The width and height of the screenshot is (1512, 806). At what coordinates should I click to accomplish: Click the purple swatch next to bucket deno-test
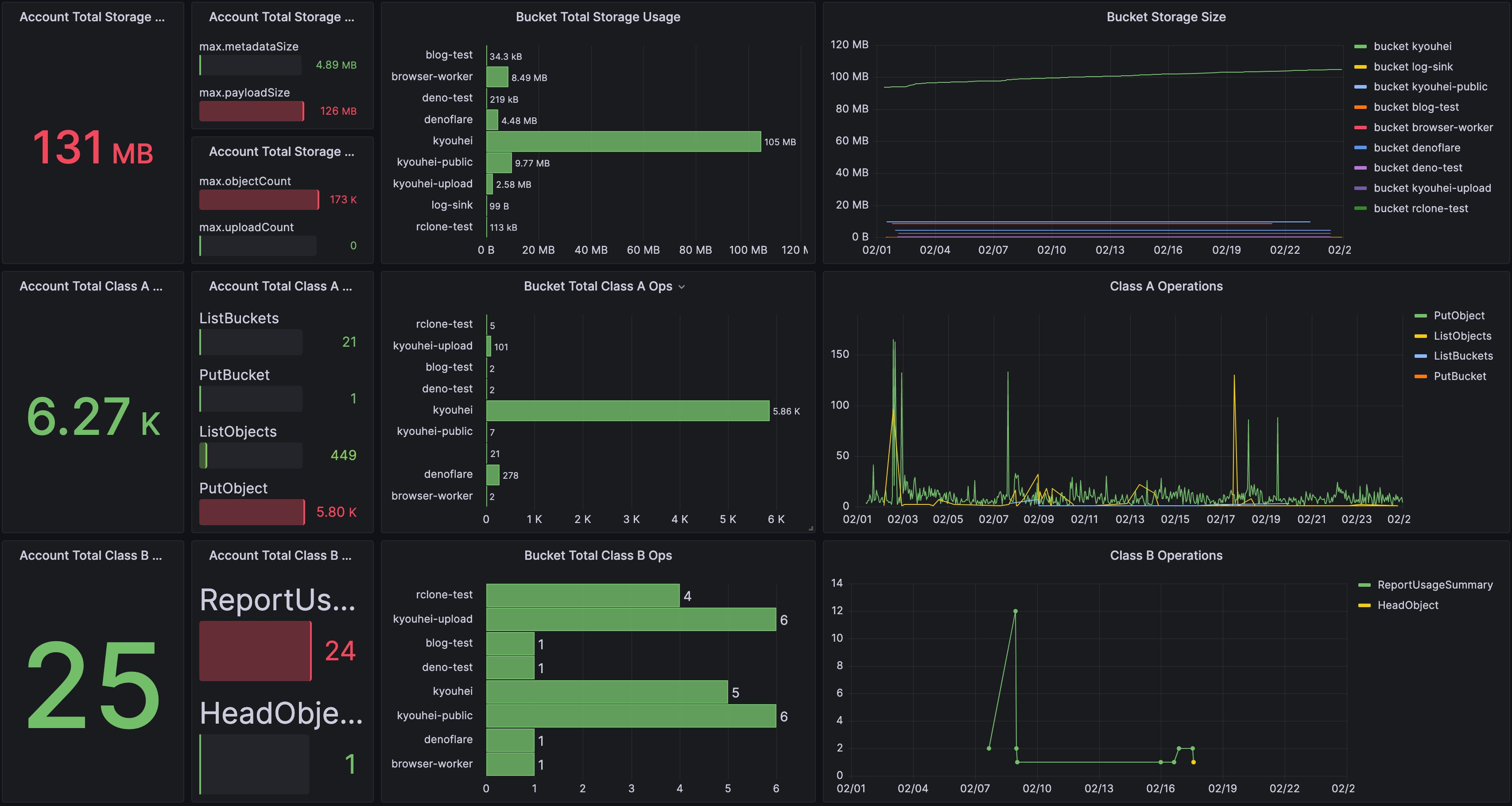pyautogui.click(x=1360, y=168)
